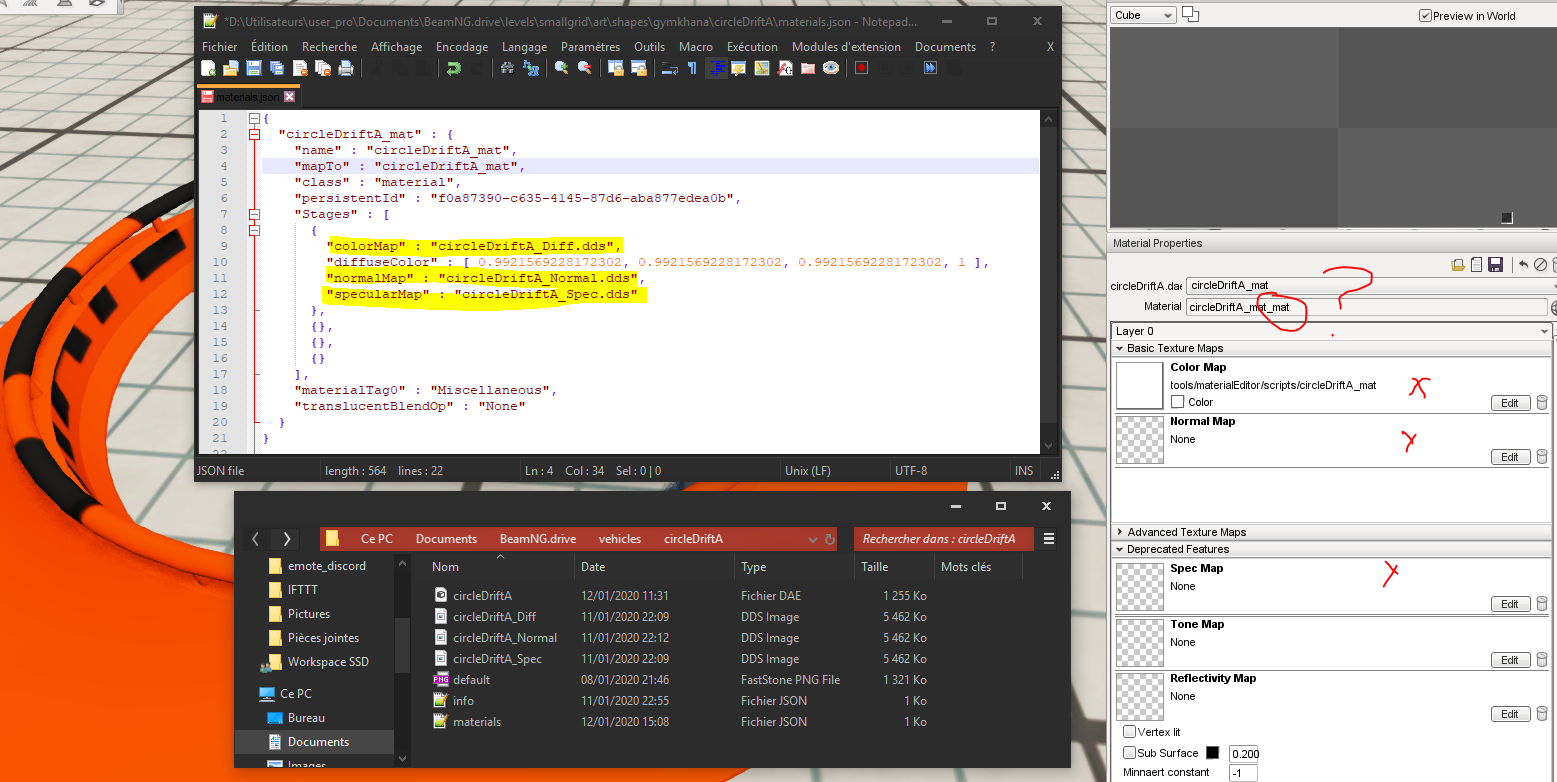Click the revert material undo arrow icon

coord(1523,264)
